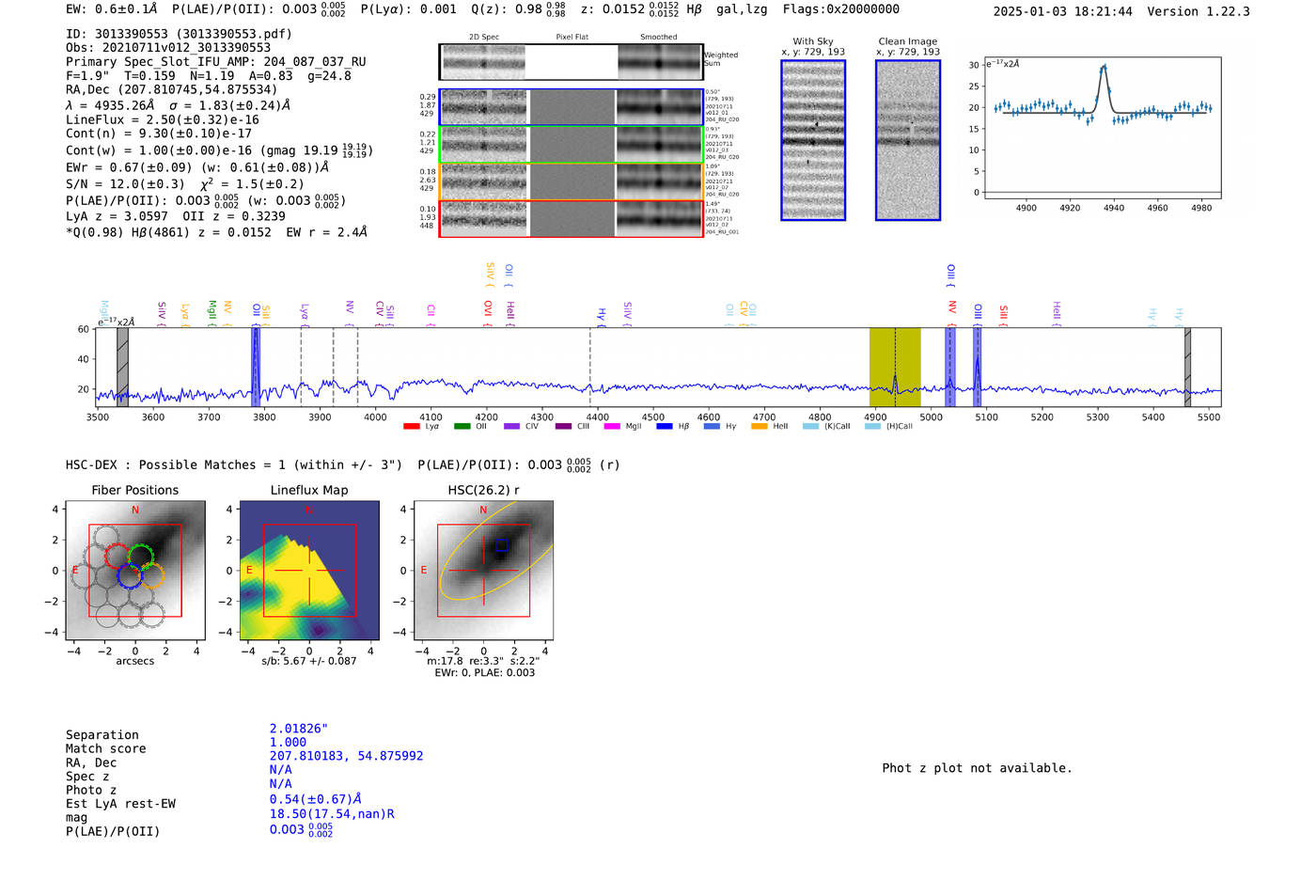Select the orange-bordered 2D Spec fiber row

(571, 181)
